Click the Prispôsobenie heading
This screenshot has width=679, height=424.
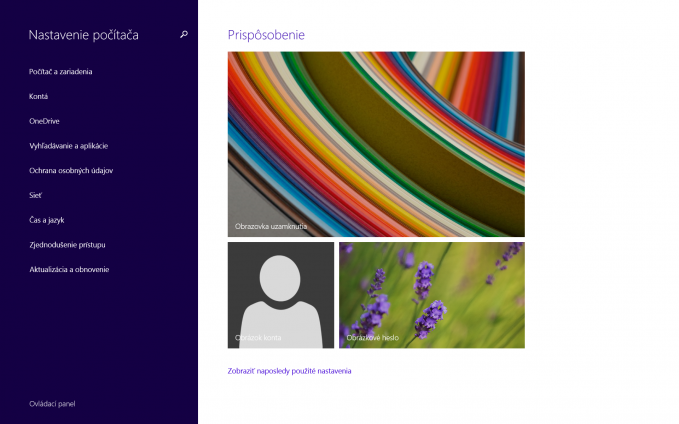pos(266,35)
